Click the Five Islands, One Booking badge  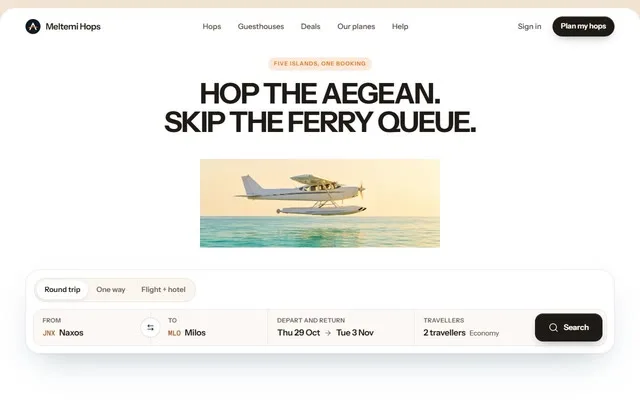tap(320, 64)
